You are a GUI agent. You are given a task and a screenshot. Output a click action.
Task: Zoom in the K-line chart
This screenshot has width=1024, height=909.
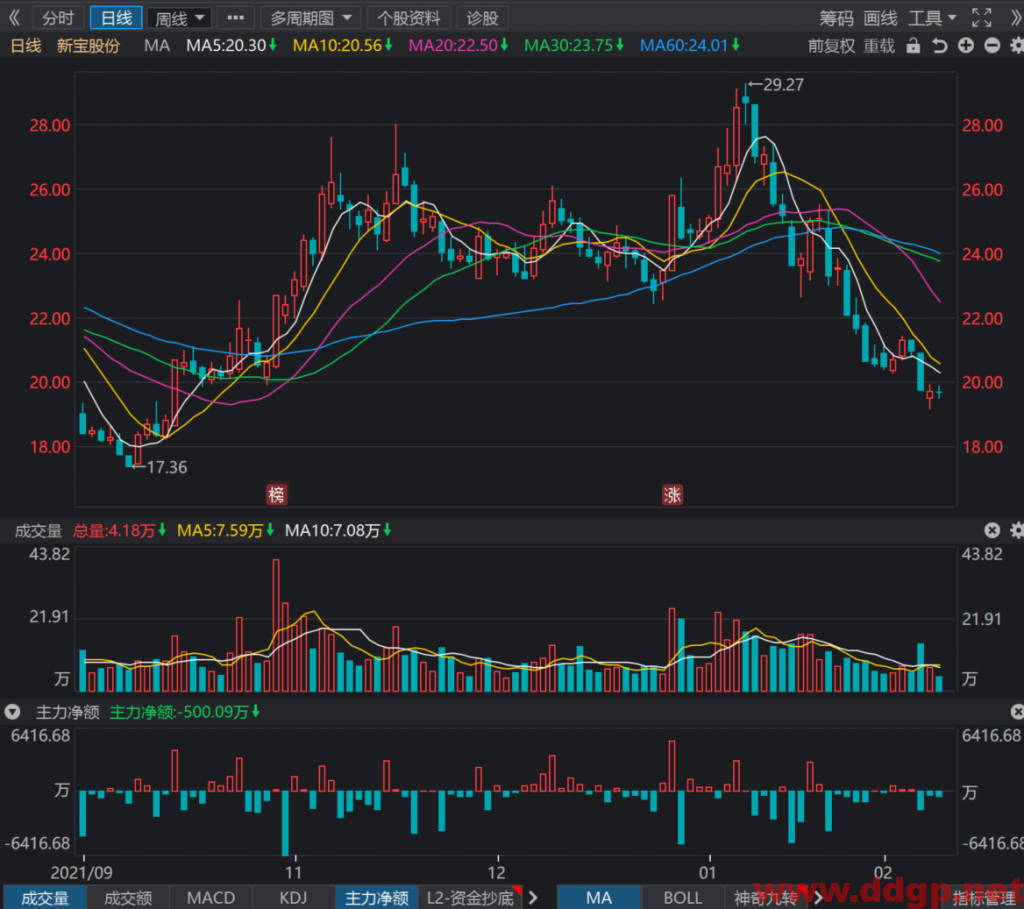point(966,46)
